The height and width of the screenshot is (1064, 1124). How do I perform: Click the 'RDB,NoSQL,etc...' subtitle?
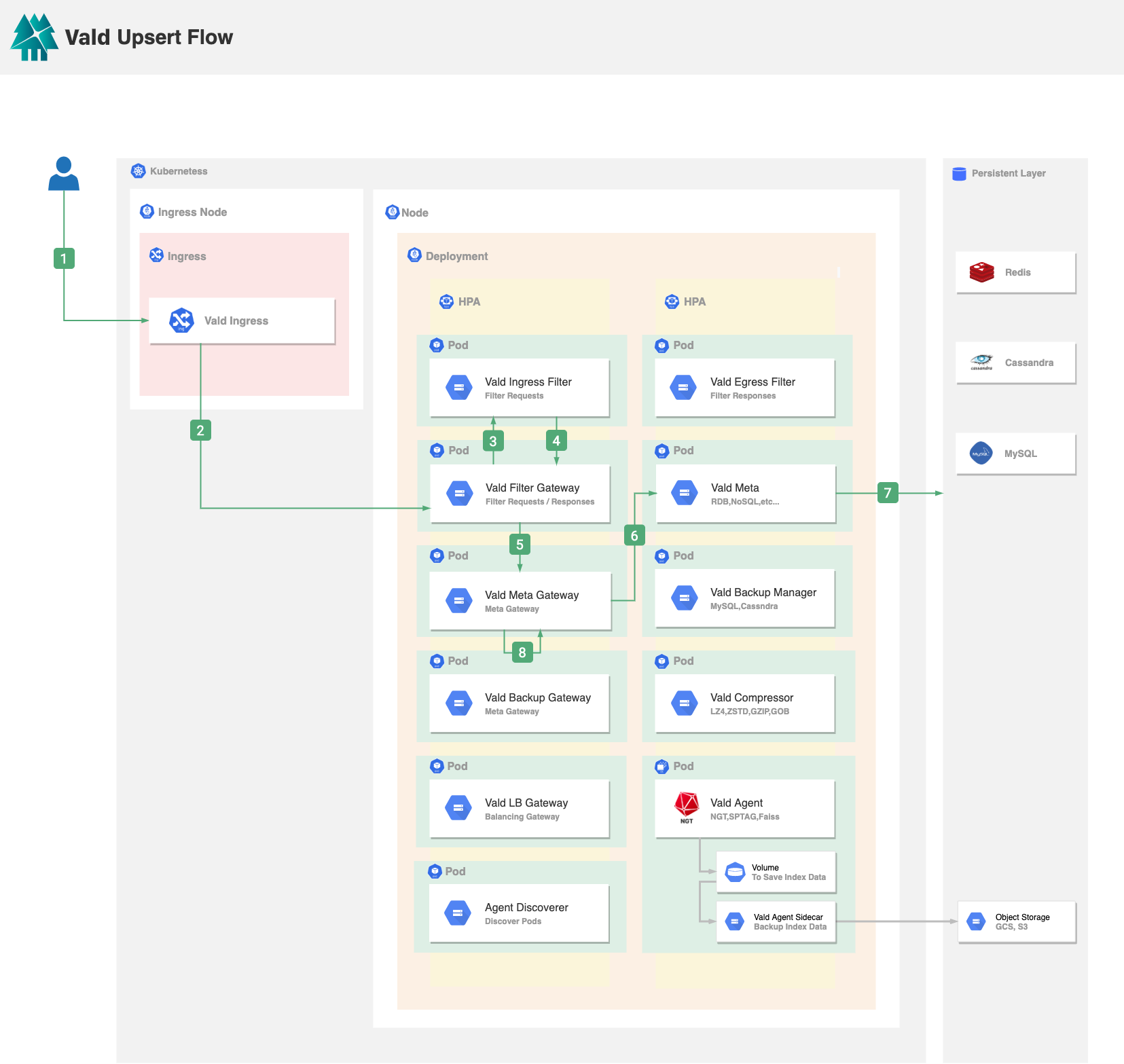tap(745, 502)
